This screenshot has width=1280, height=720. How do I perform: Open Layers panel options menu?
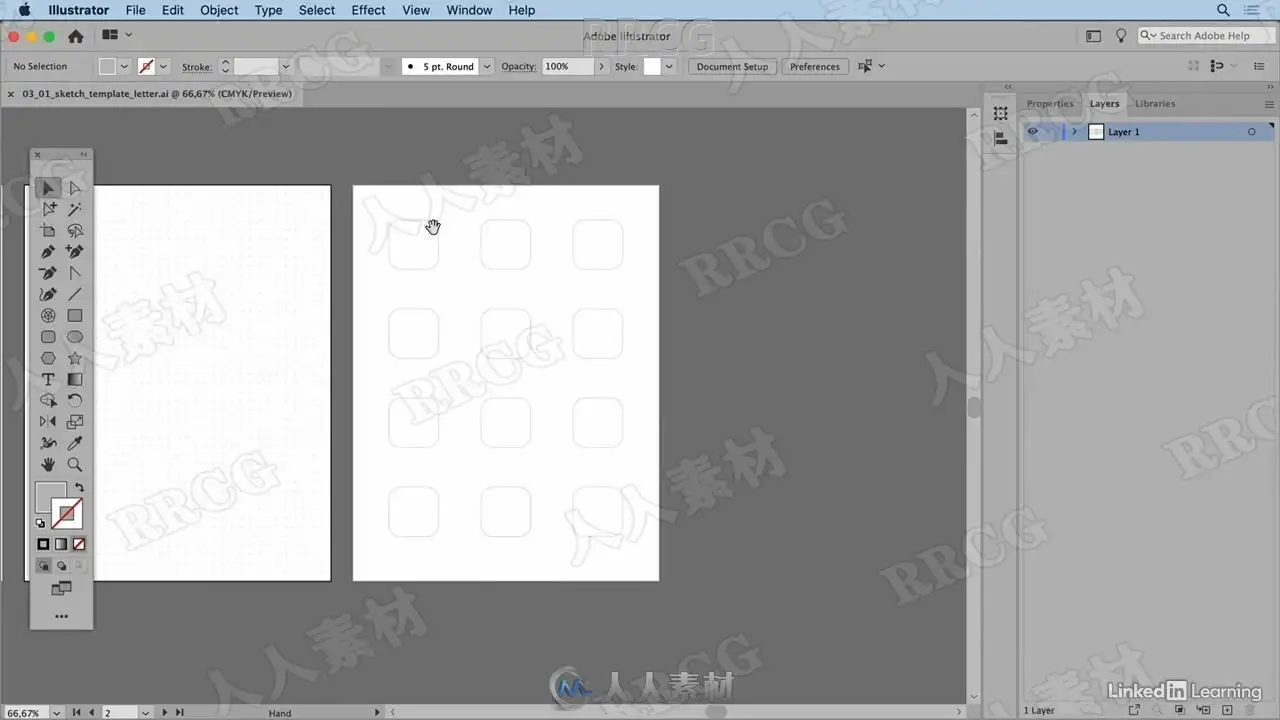[x=1270, y=104]
